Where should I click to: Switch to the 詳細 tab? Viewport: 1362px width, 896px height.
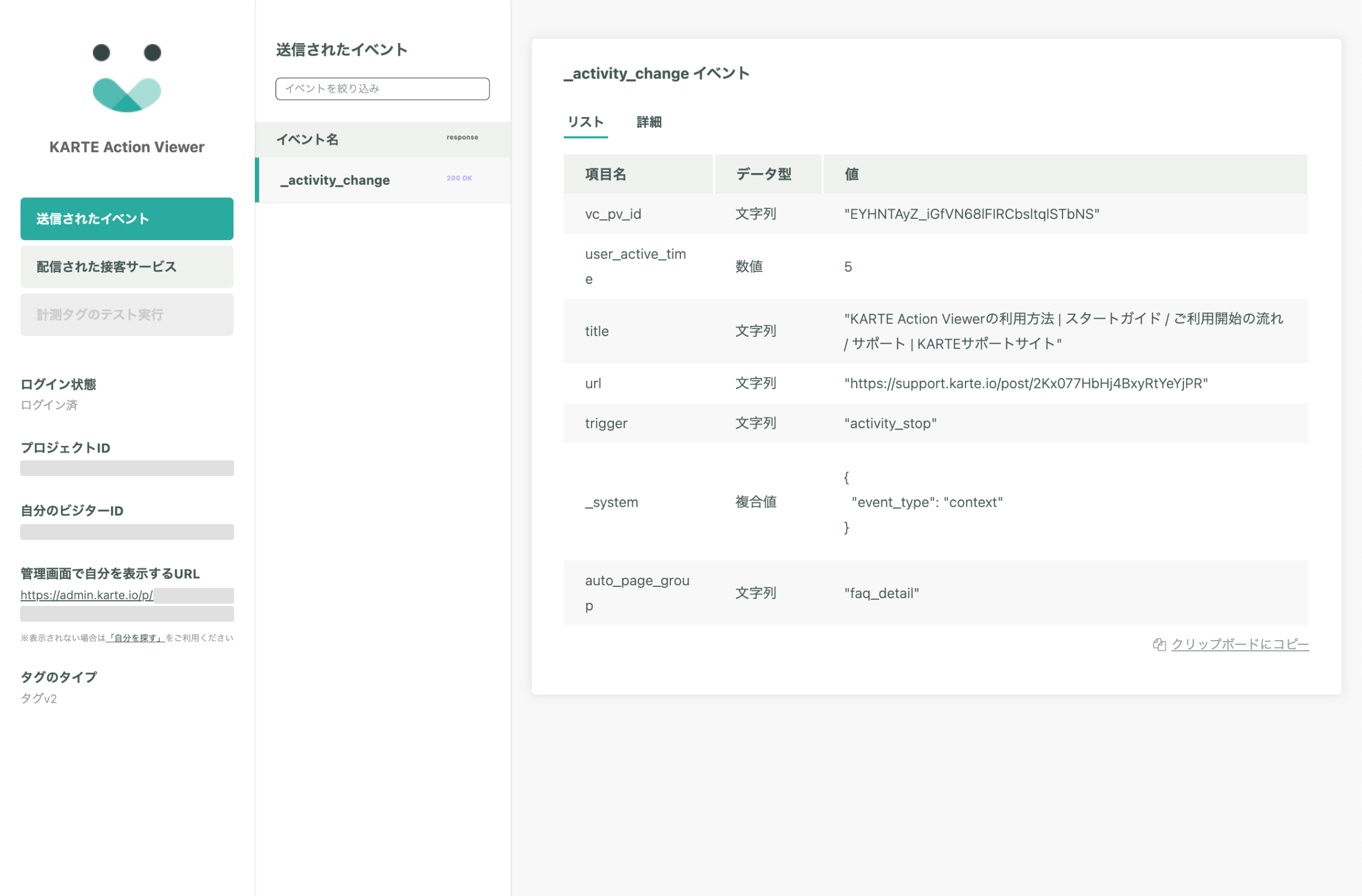[x=649, y=122]
